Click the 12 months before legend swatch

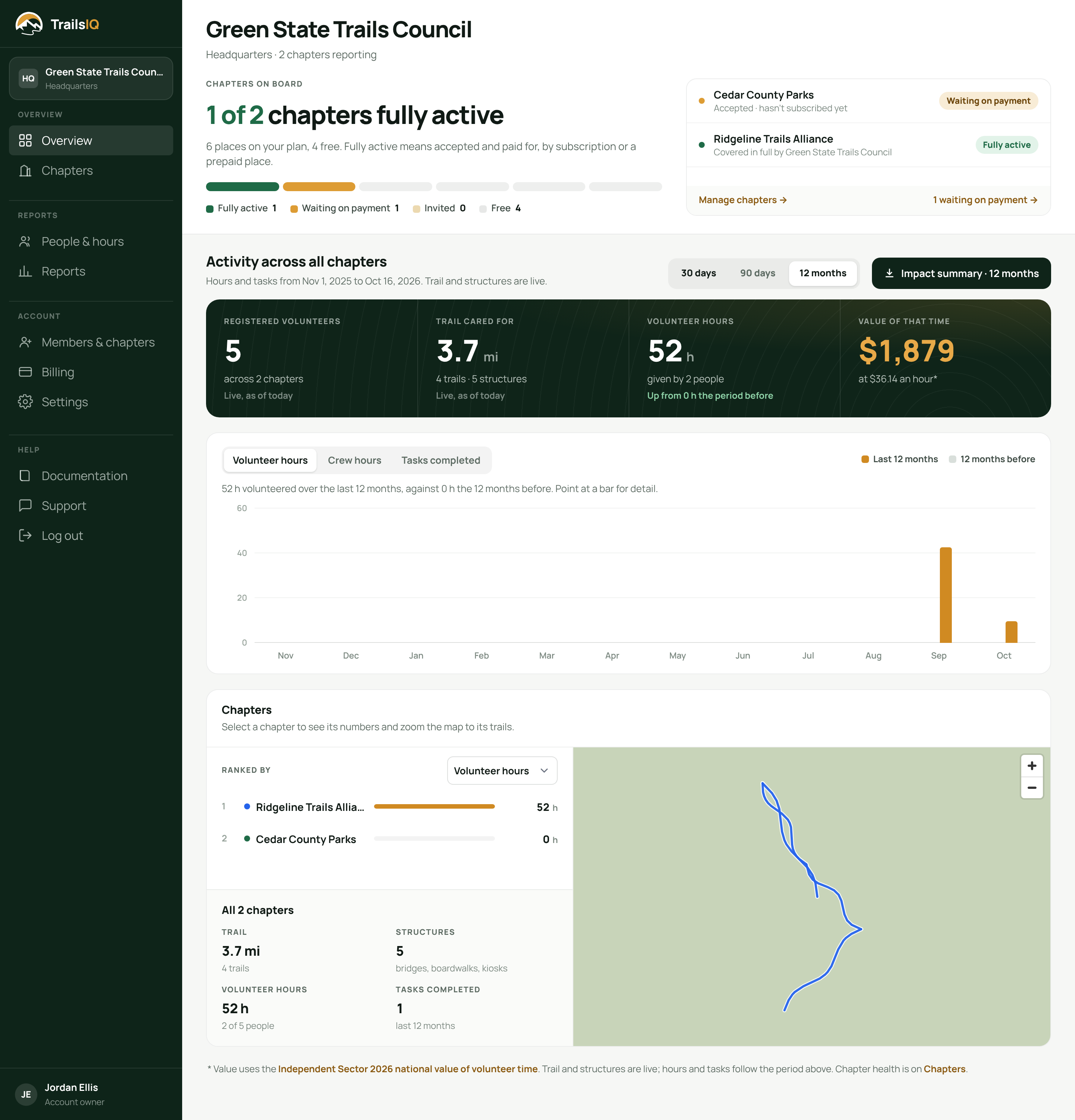(x=952, y=460)
